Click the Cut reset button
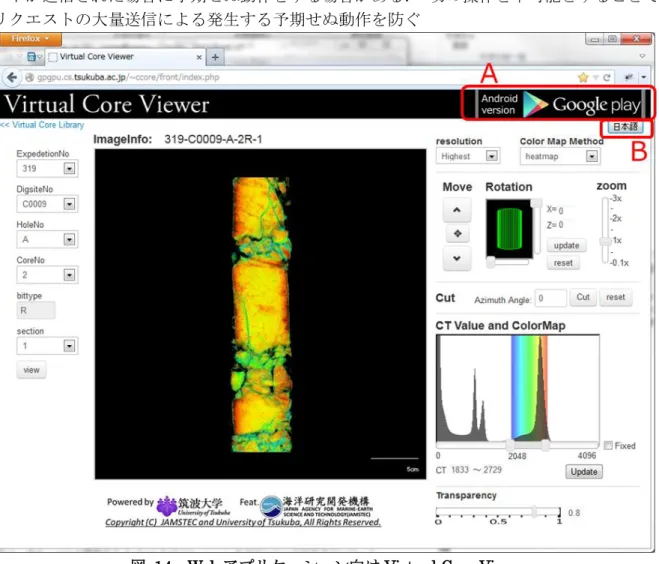The width and height of the screenshot is (659, 564). pyautogui.click(x=615, y=298)
